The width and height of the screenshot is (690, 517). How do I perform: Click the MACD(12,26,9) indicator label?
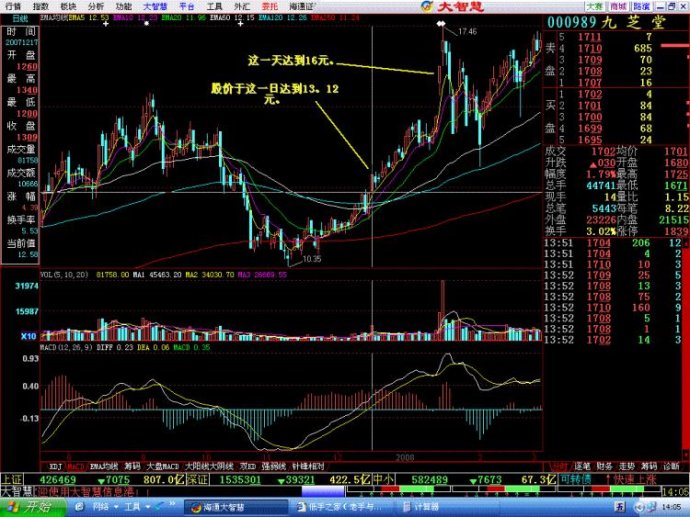pos(66,348)
